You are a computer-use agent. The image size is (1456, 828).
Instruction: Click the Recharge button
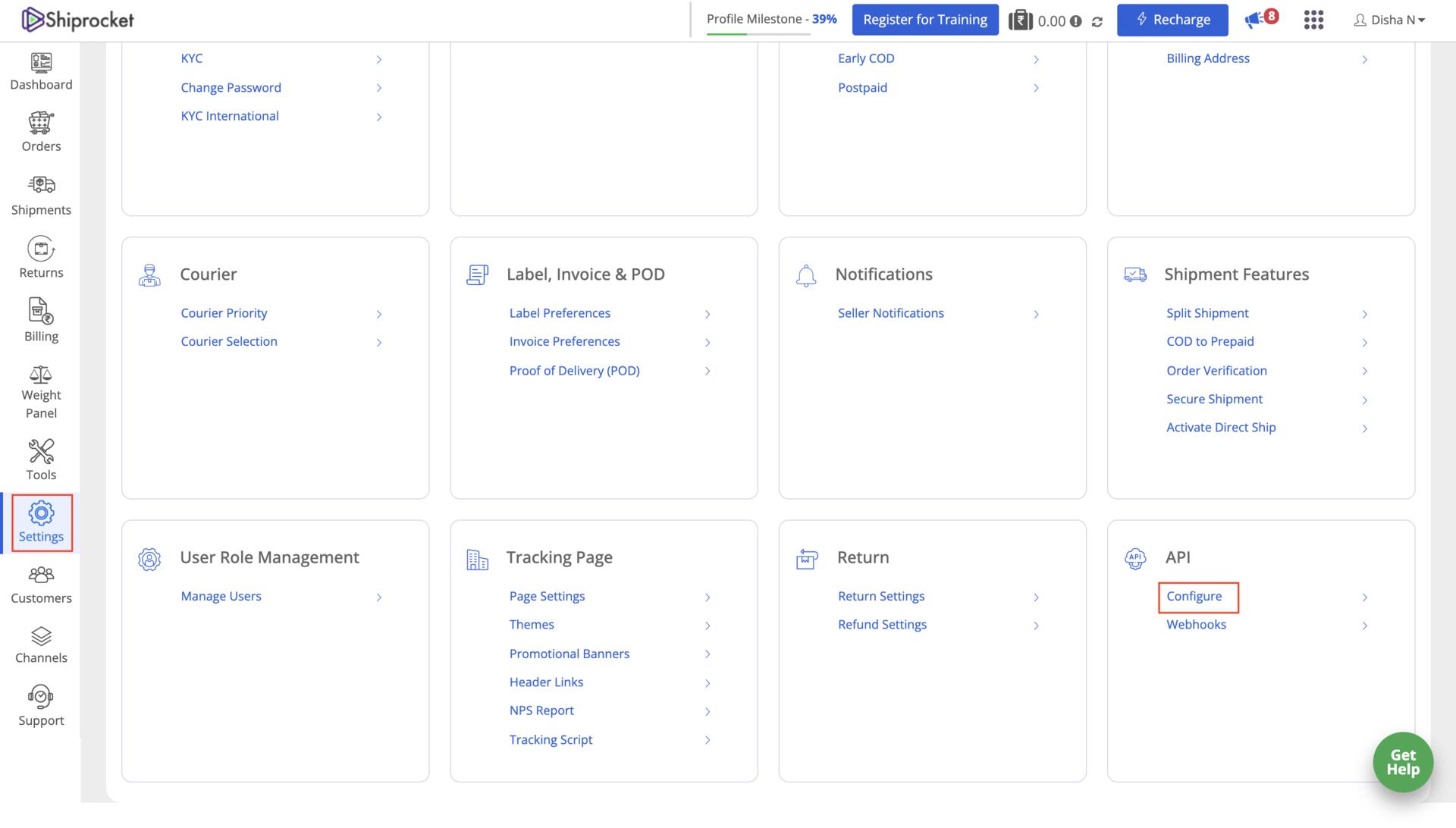click(x=1172, y=20)
